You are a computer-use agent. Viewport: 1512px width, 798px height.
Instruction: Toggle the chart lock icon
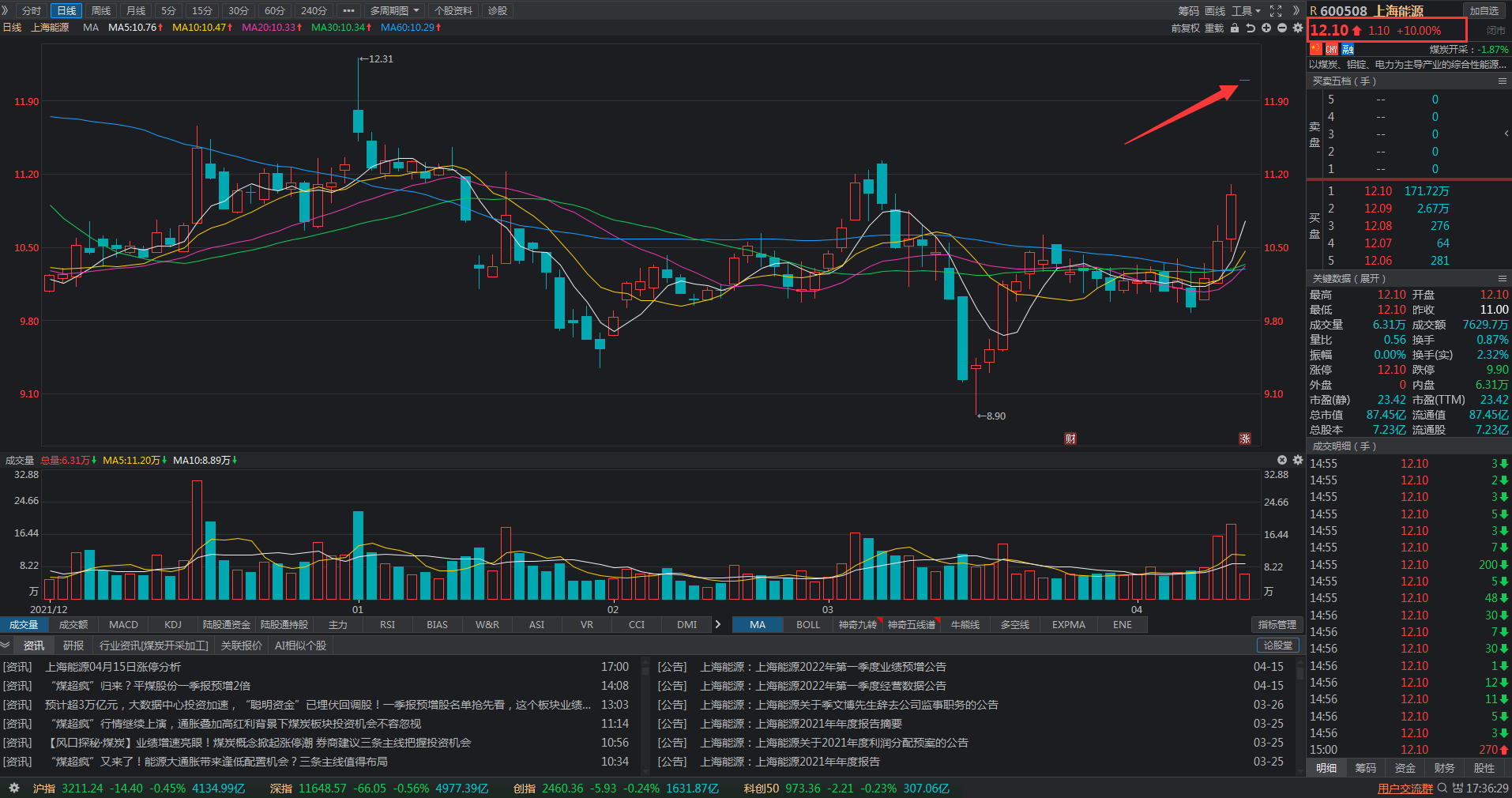pos(1235,28)
